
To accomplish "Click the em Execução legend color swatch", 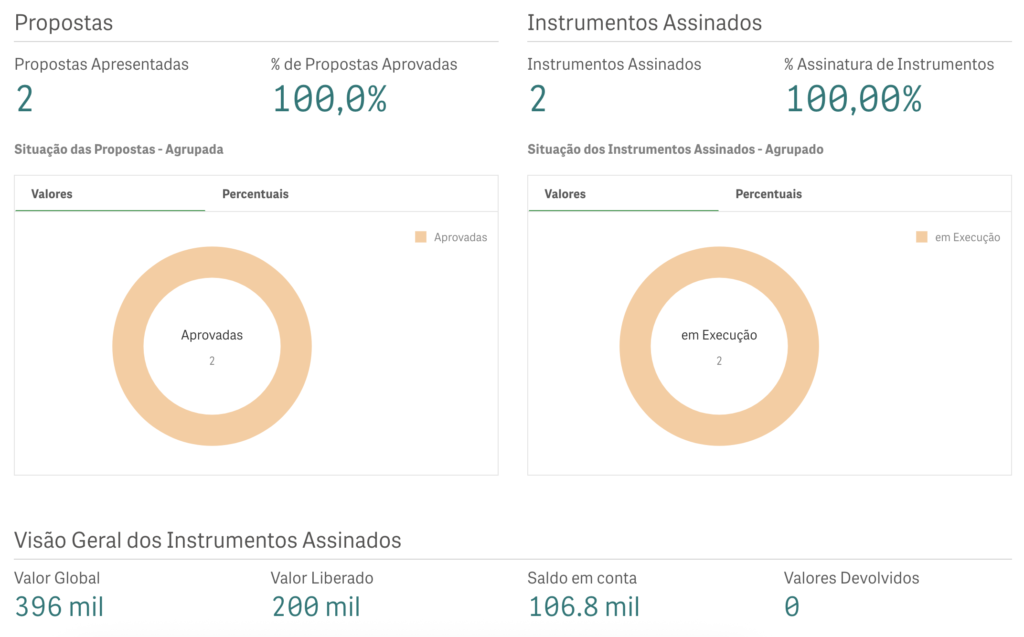I will click(922, 237).
